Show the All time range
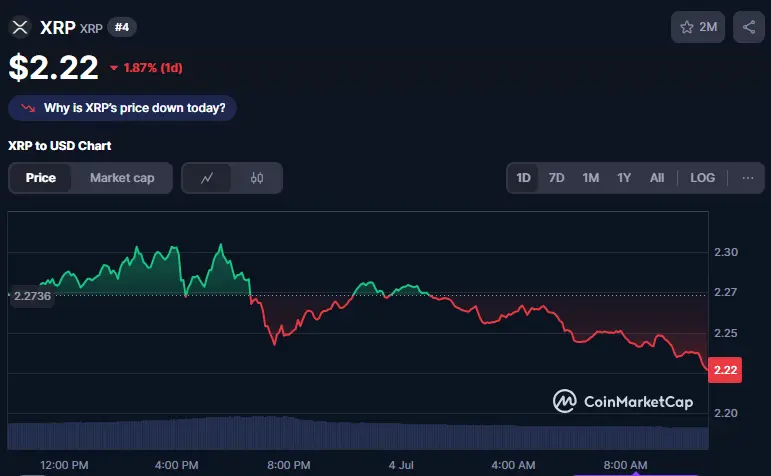The image size is (771, 476). click(657, 178)
